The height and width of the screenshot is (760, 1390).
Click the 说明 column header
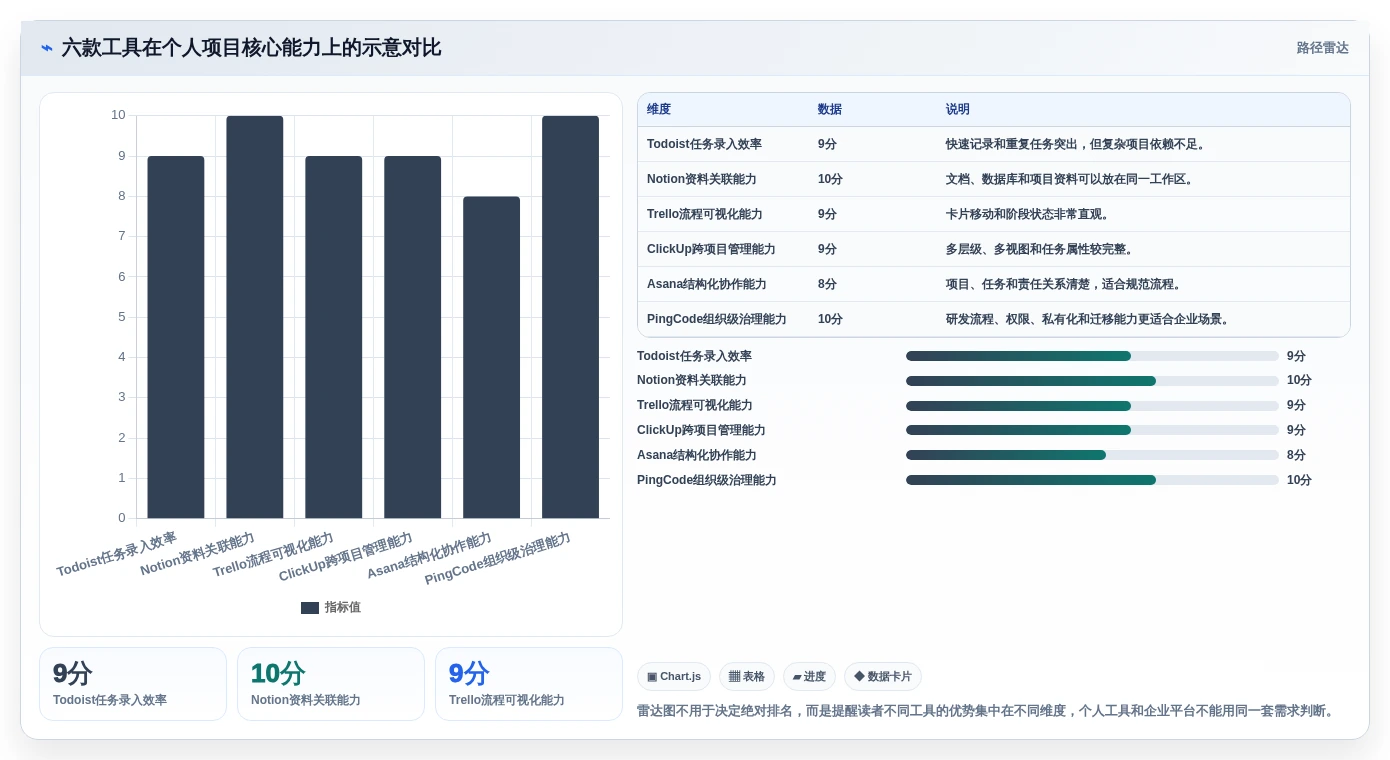tap(958, 110)
